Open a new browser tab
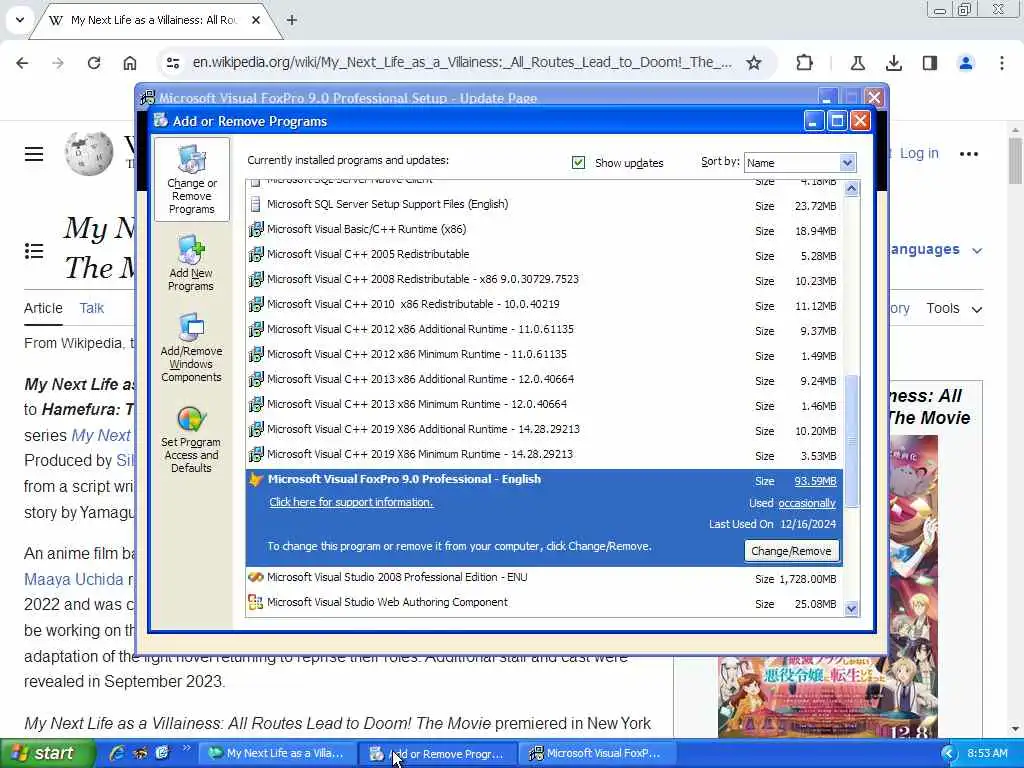This screenshot has width=1024, height=768. (292, 20)
